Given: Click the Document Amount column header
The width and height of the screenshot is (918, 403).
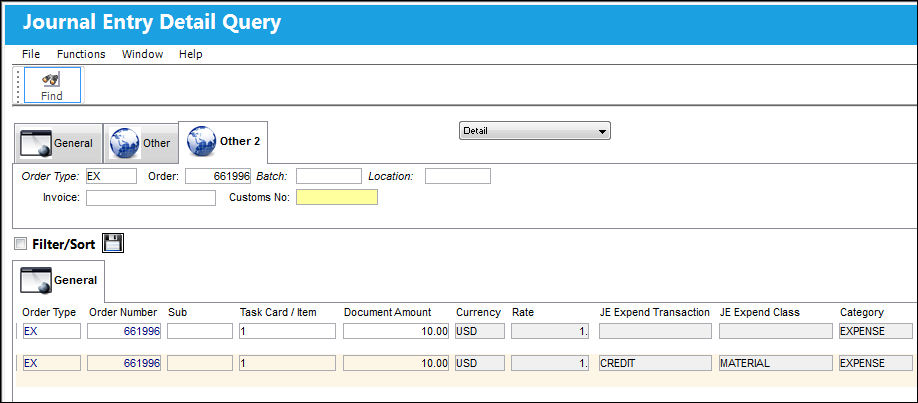Looking at the screenshot, I should (388, 312).
